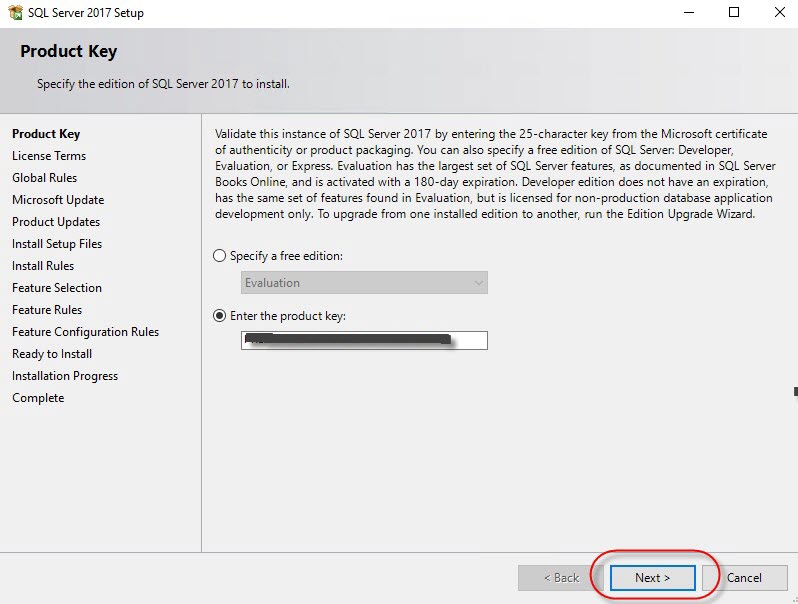Maximize the setup window
The width and height of the screenshot is (798, 604).
[734, 12]
